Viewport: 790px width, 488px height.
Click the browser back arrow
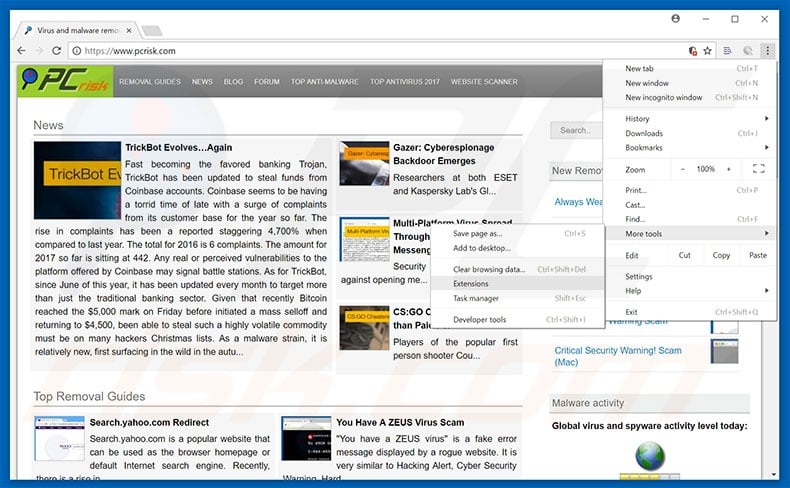21,51
